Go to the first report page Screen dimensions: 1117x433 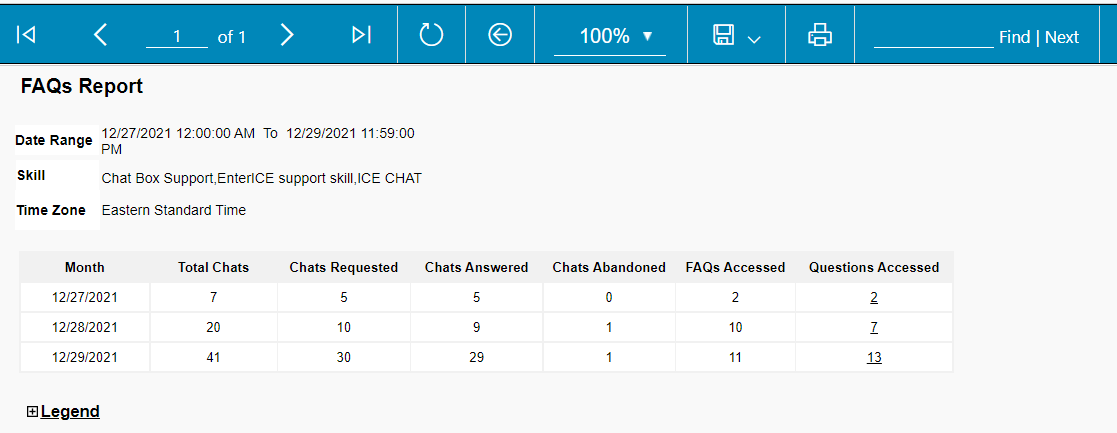click(x=27, y=35)
